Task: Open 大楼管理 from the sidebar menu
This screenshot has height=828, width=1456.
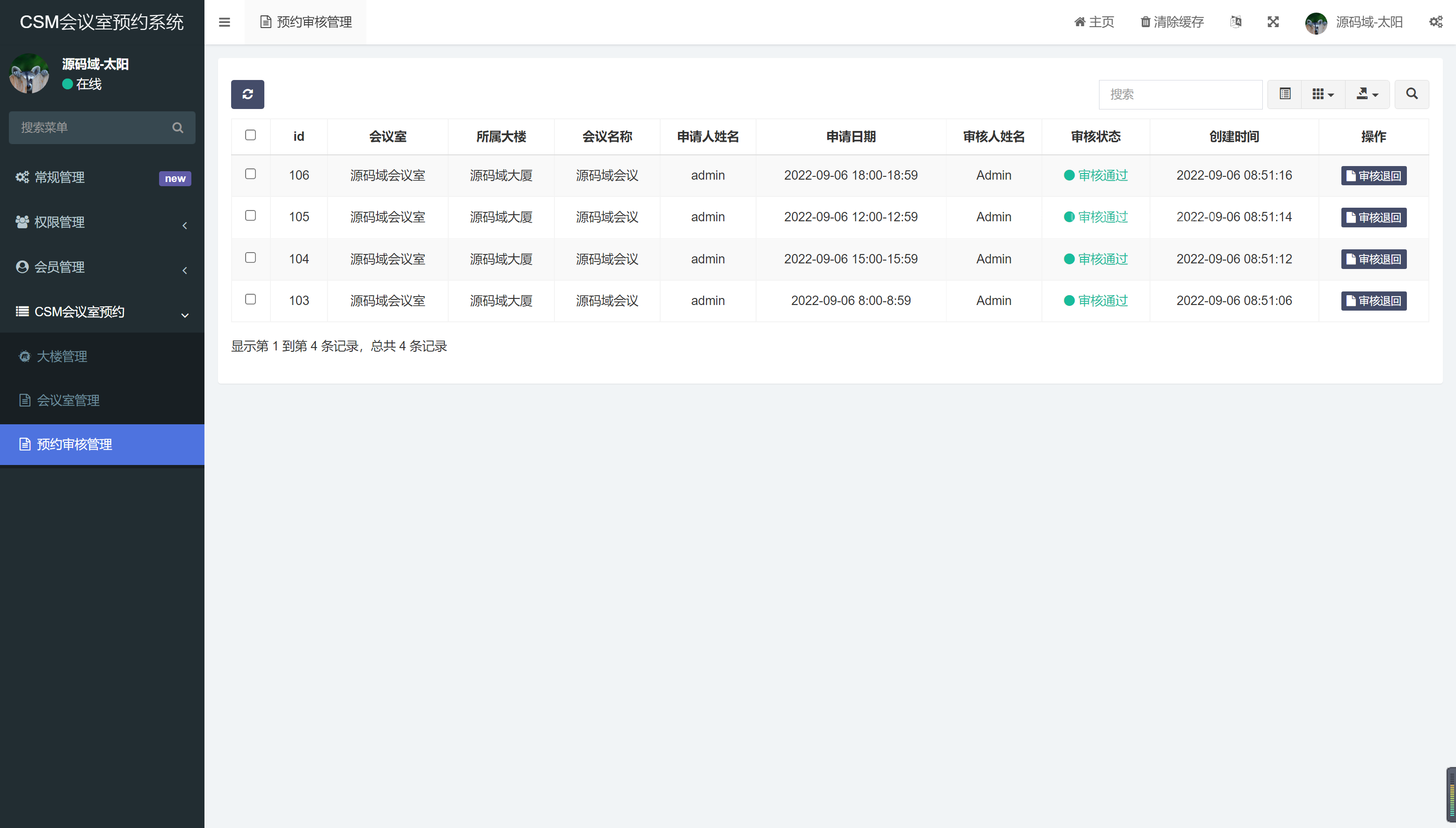Action: [x=62, y=356]
